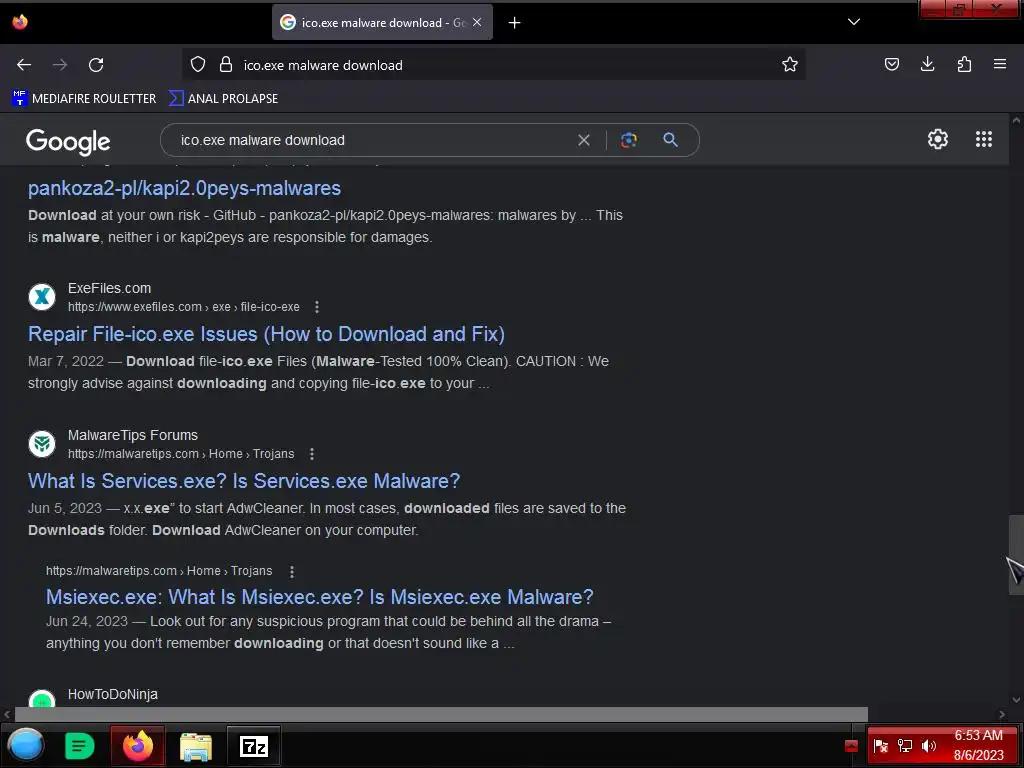The image size is (1024, 768).
Task: Open File Explorer from the taskbar
Action: tap(196, 746)
